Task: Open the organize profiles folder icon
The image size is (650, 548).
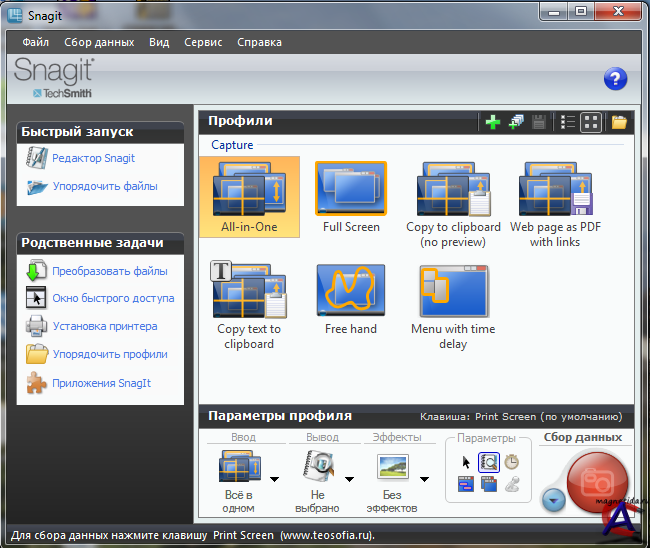Action: pyautogui.click(x=619, y=122)
